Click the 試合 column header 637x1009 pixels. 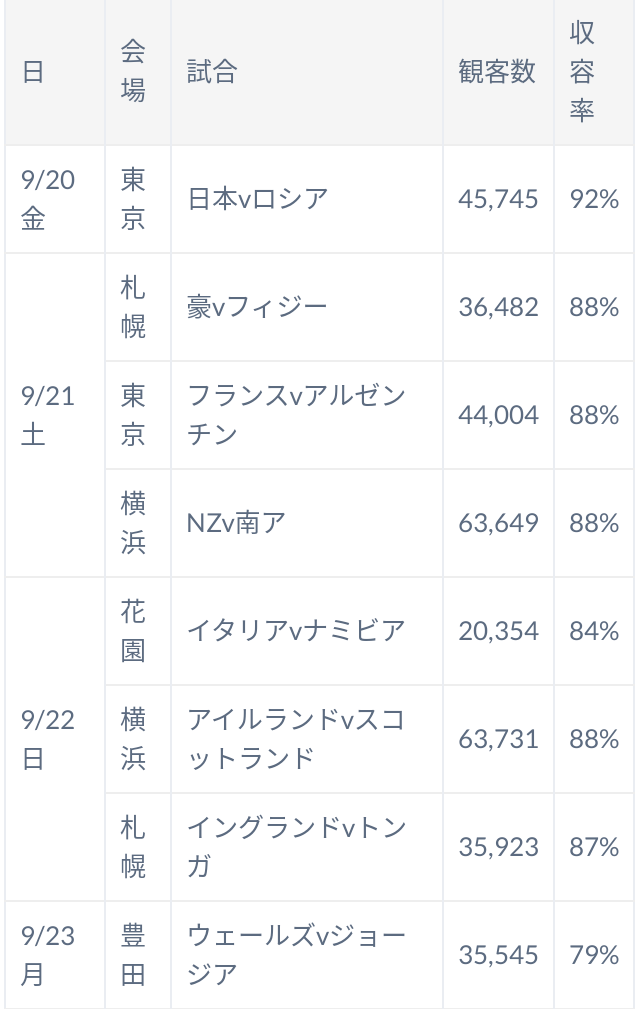(307, 71)
